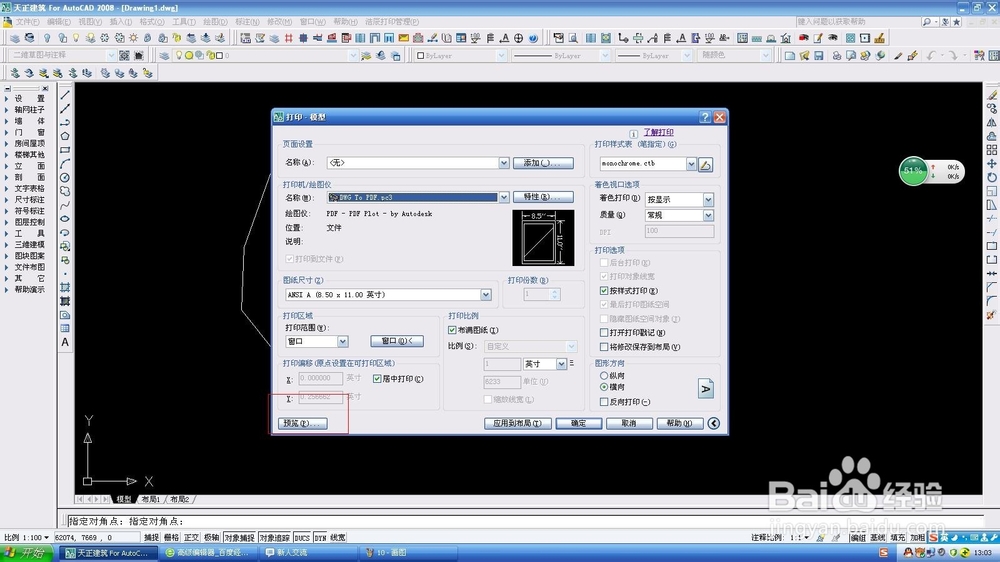1000x562 pixels.
Task: Switch to the 布局1 tab
Action: 151,499
